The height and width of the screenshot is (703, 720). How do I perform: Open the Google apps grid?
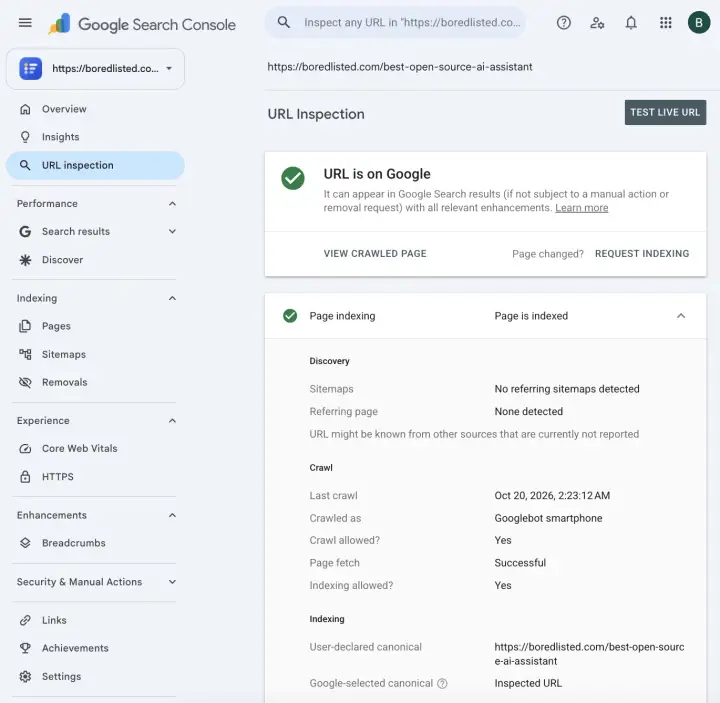click(x=665, y=22)
